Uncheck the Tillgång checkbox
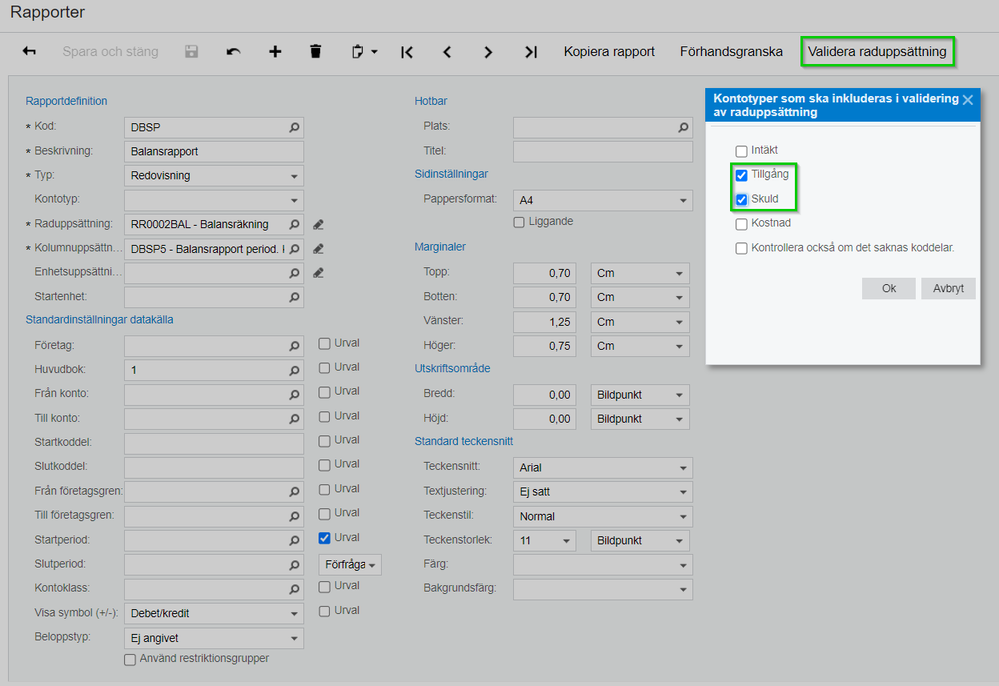This screenshot has width=999, height=686. coord(742,175)
